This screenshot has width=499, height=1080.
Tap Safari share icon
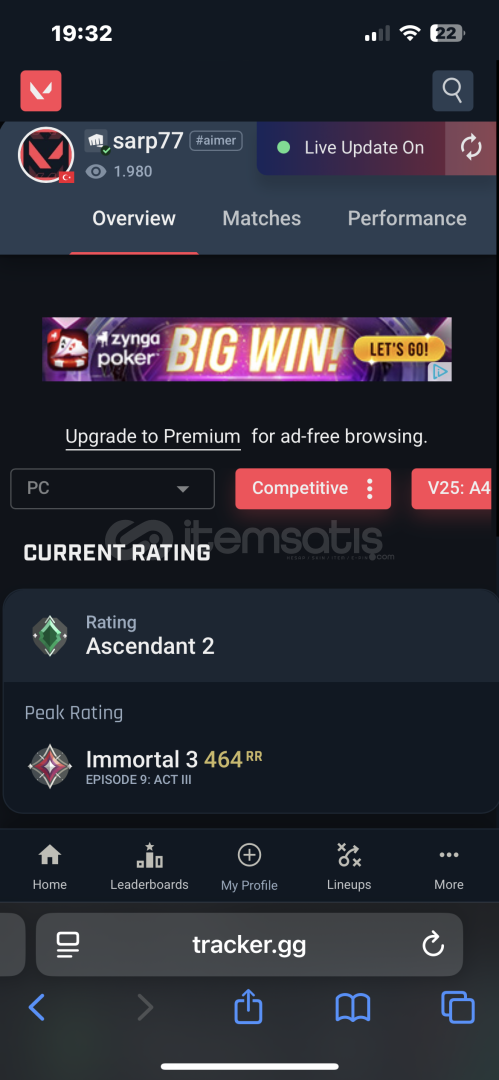[x=249, y=1008]
